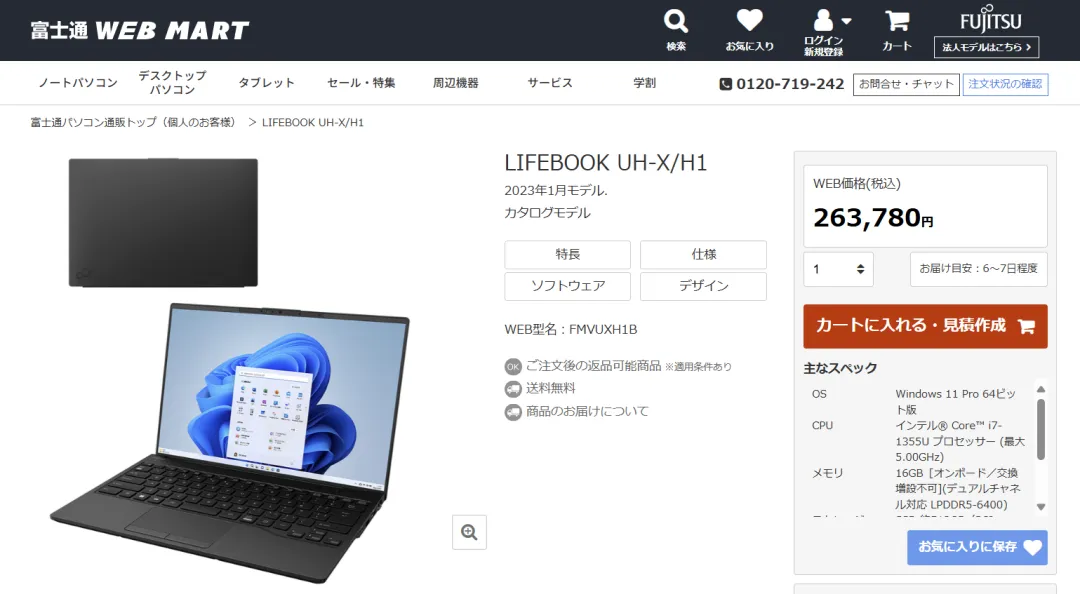The height and width of the screenshot is (594, 1080).
Task: Click the FUJITSU brand logo
Action: pos(990,19)
